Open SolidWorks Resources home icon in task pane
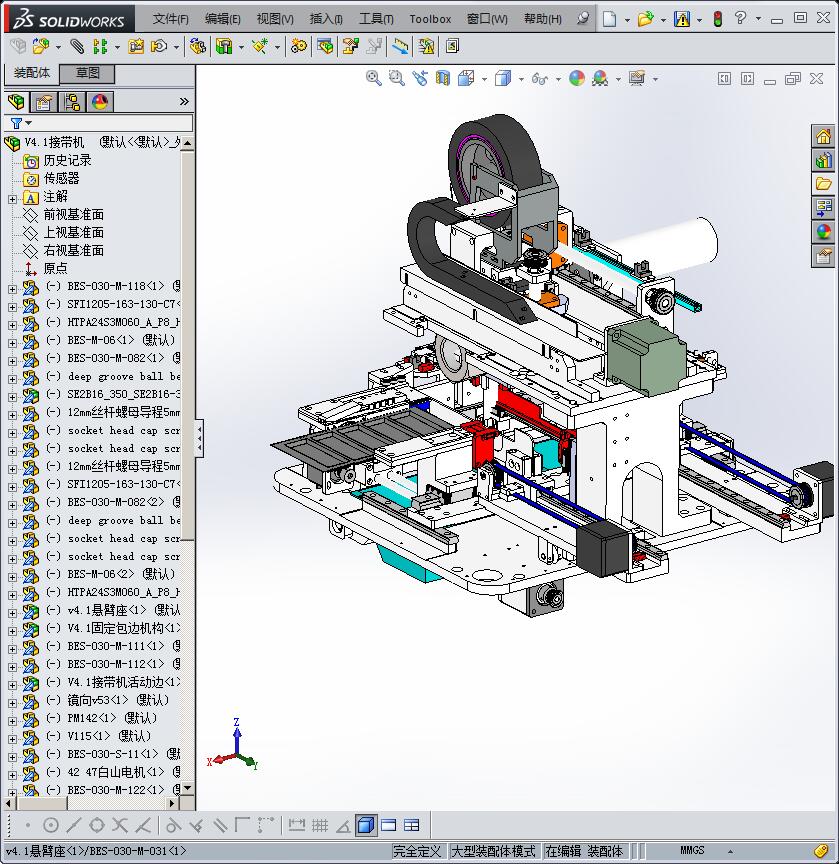Screen dimensions: 839x864 [823, 136]
